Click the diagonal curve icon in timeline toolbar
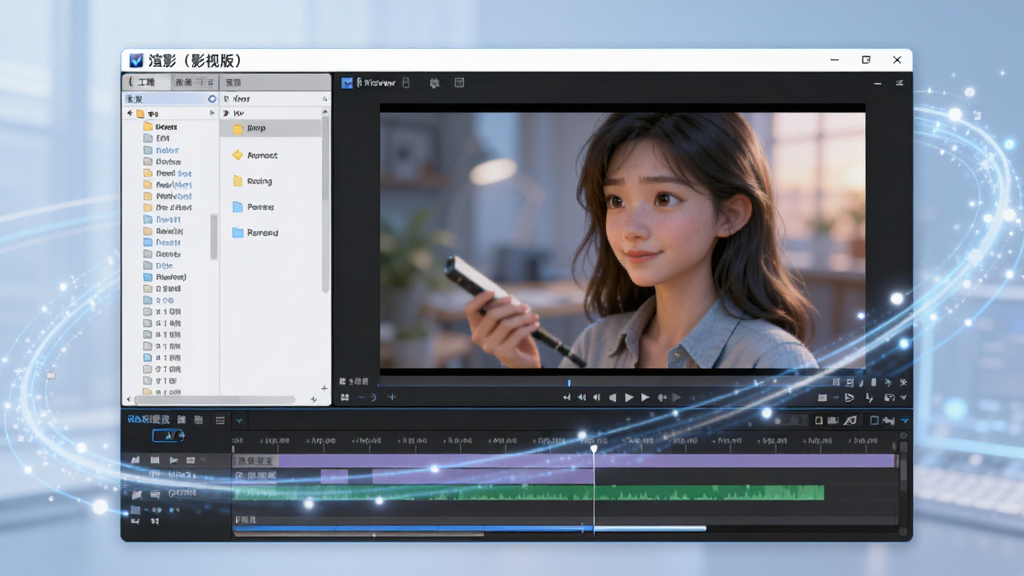Image resolution: width=1024 pixels, height=576 pixels. [850, 421]
